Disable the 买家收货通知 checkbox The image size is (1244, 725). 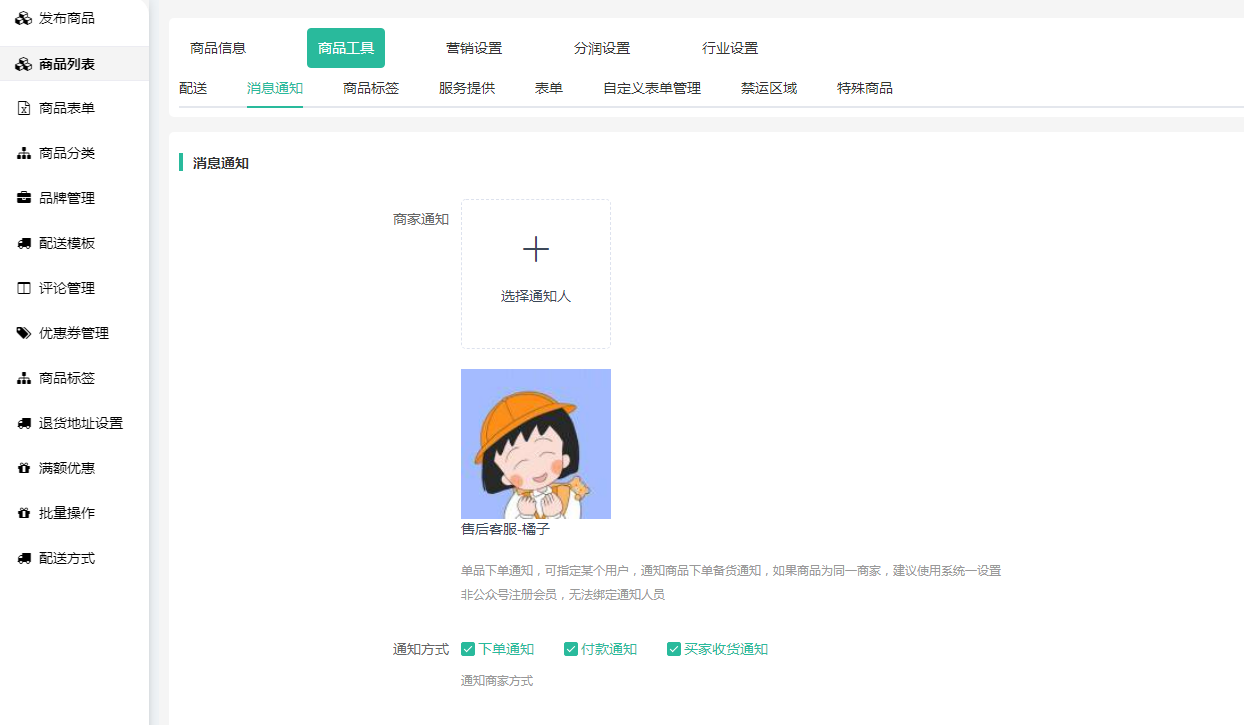pyautogui.click(x=674, y=649)
